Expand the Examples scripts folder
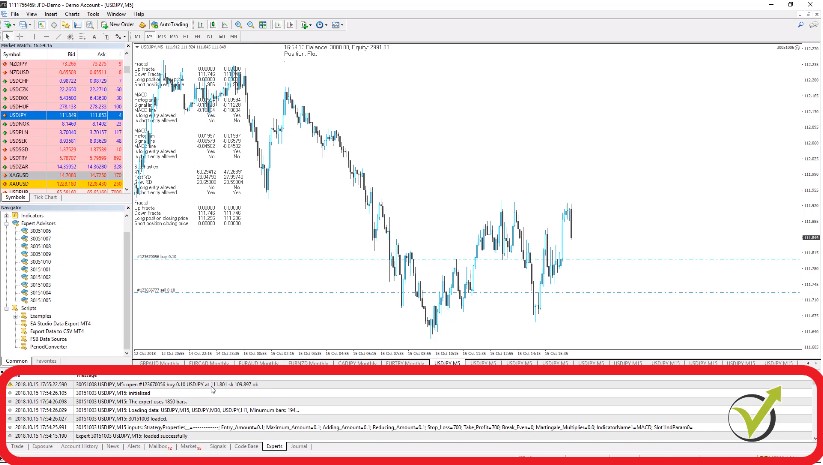The height and width of the screenshot is (465, 823). pos(16,316)
